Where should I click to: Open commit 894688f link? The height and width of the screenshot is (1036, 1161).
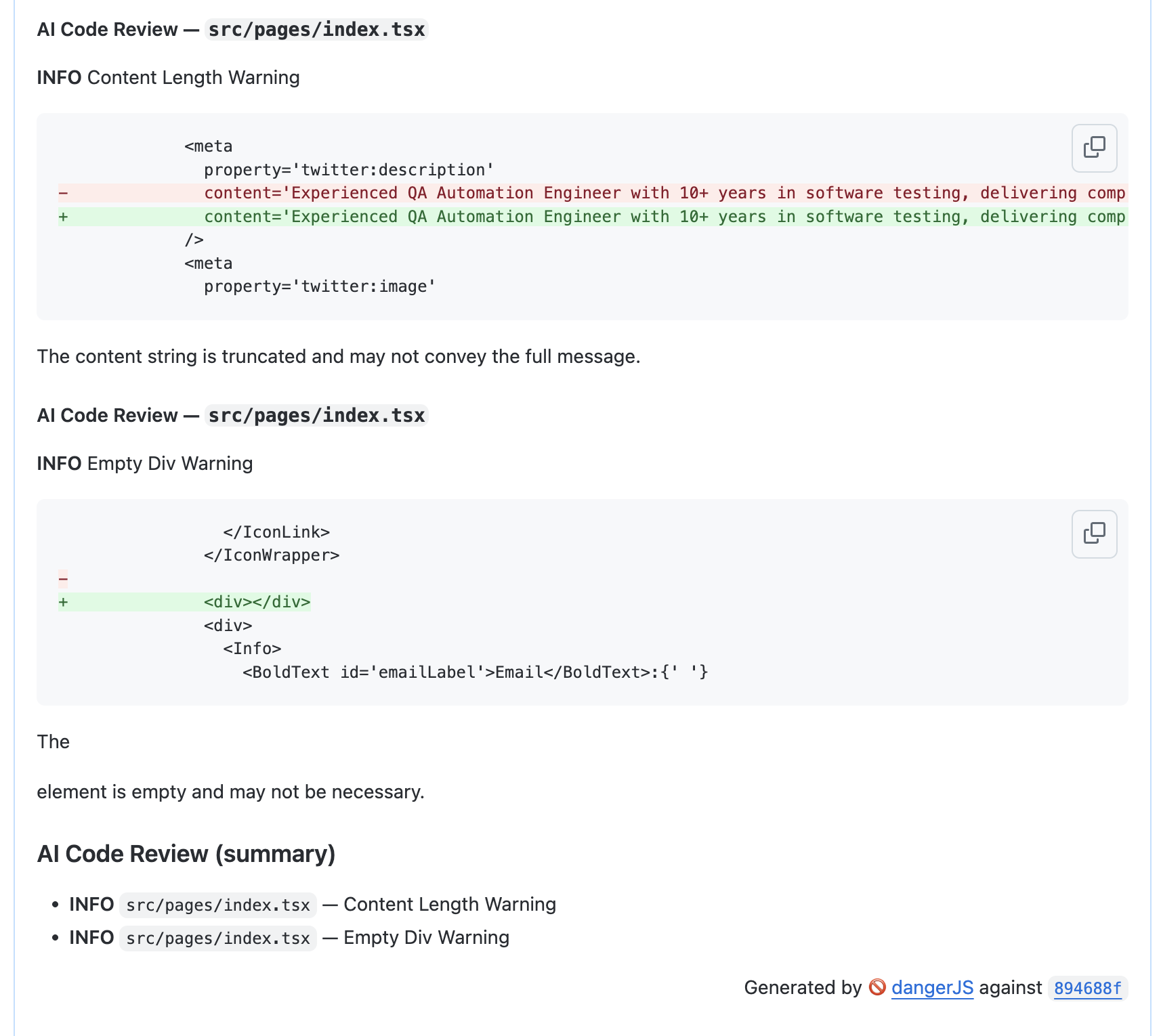click(x=1087, y=988)
